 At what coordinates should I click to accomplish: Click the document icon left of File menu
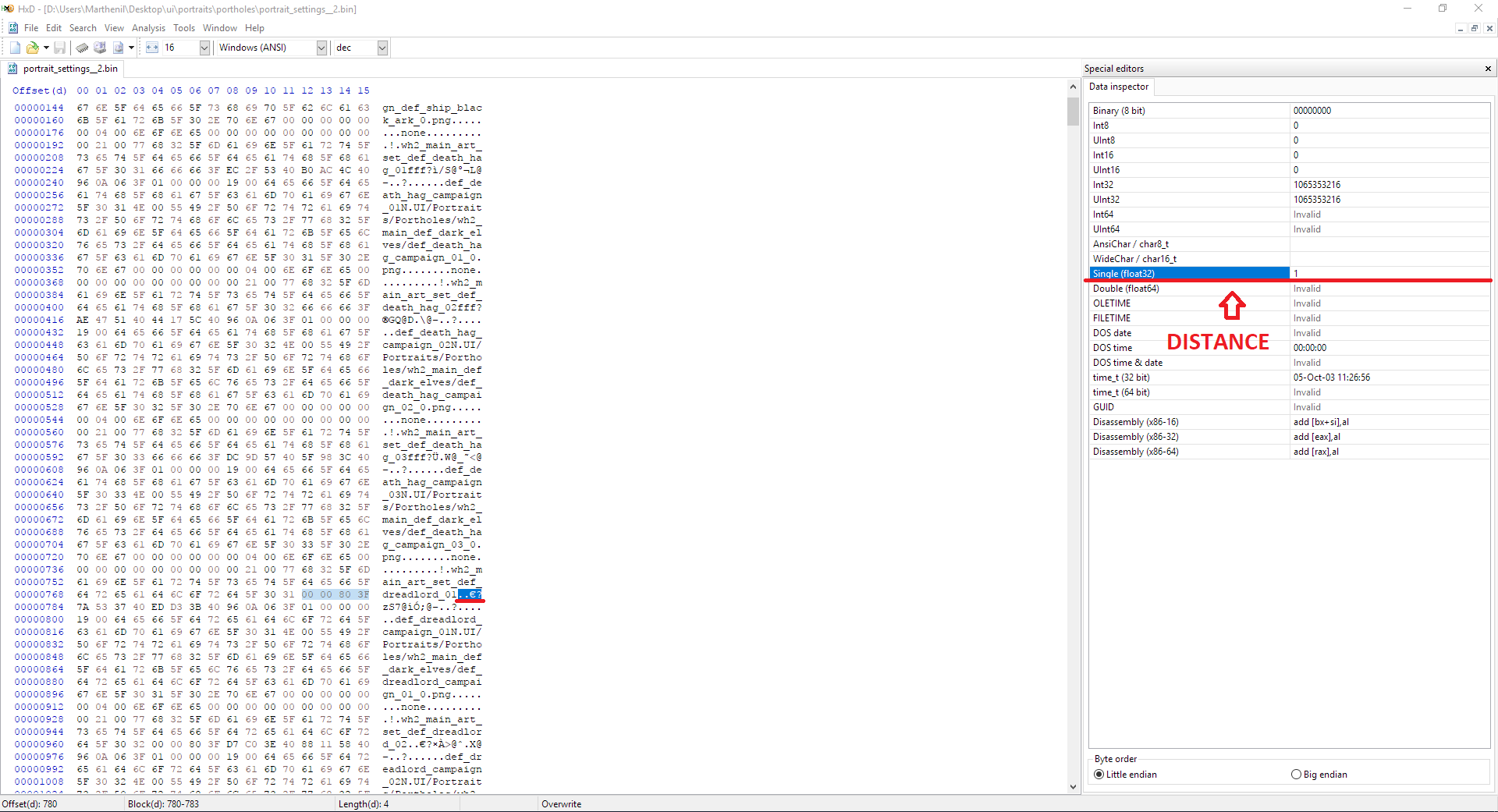coord(13,28)
